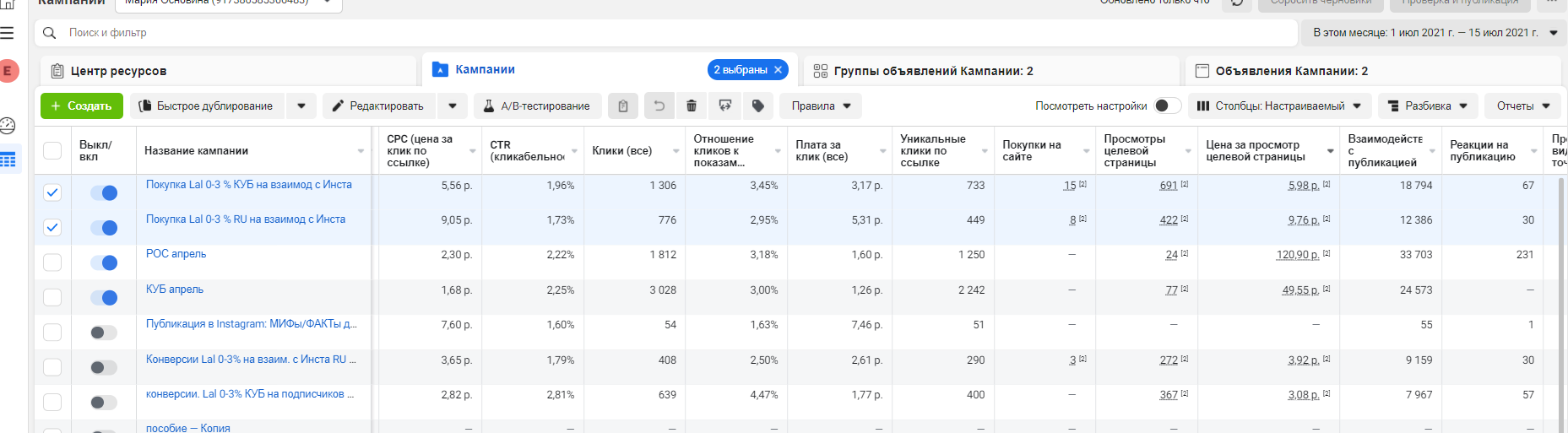Open the hamburger menu in left sidebar
Screen dimensions: 1568x433
point(8,33)
